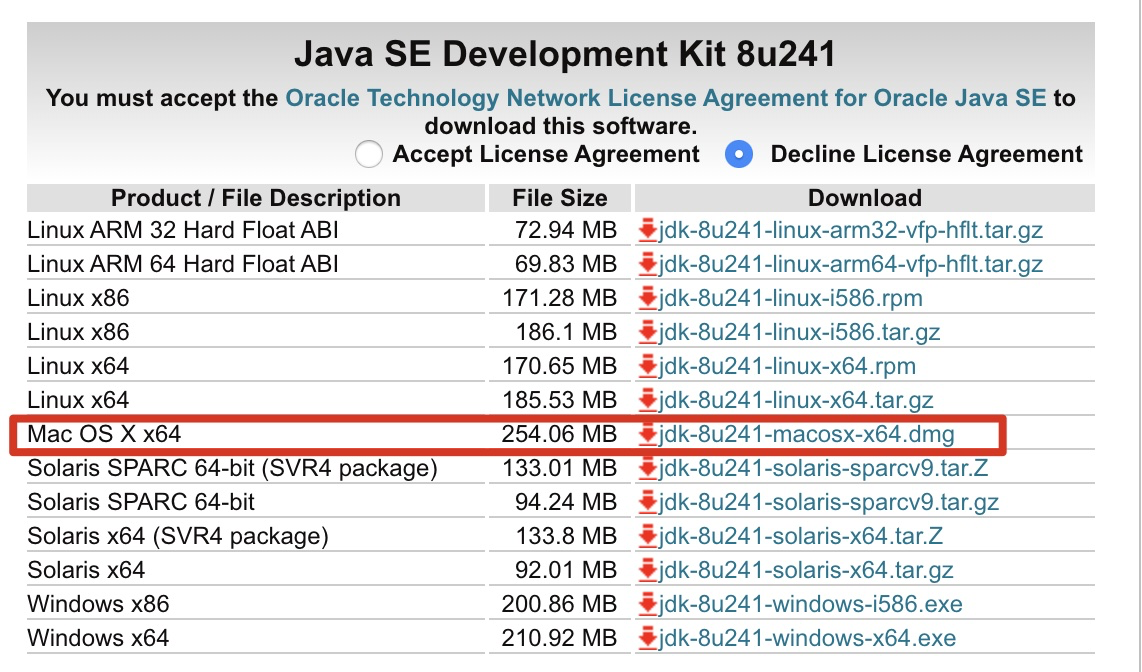Click the 171.28 MB file size cell
Viewport: 1142px width, 672px height.
pos(559,299)
